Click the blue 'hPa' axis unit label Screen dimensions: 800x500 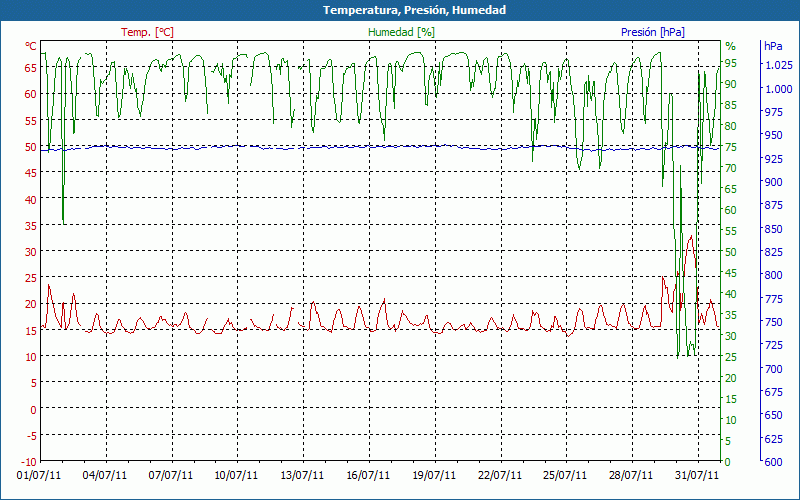point(773,46)
